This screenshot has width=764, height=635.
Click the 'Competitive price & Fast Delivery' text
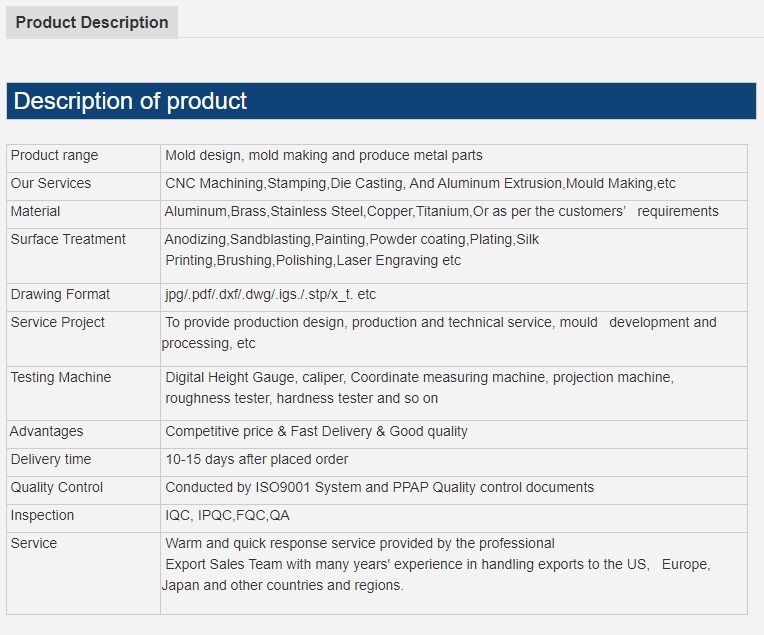316,432
